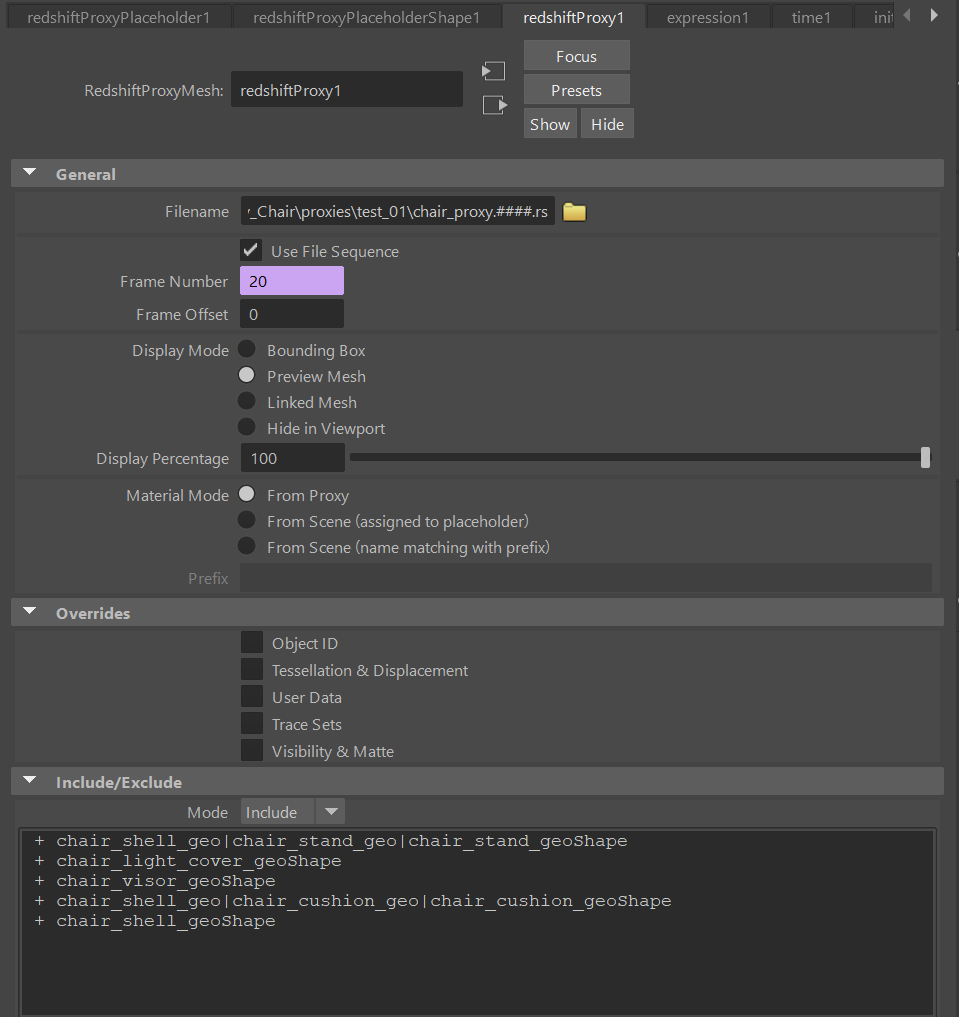This screenshot has height=1017, width=959.
Task: Click the Frame Number field
Action: (x=292, y=281)
